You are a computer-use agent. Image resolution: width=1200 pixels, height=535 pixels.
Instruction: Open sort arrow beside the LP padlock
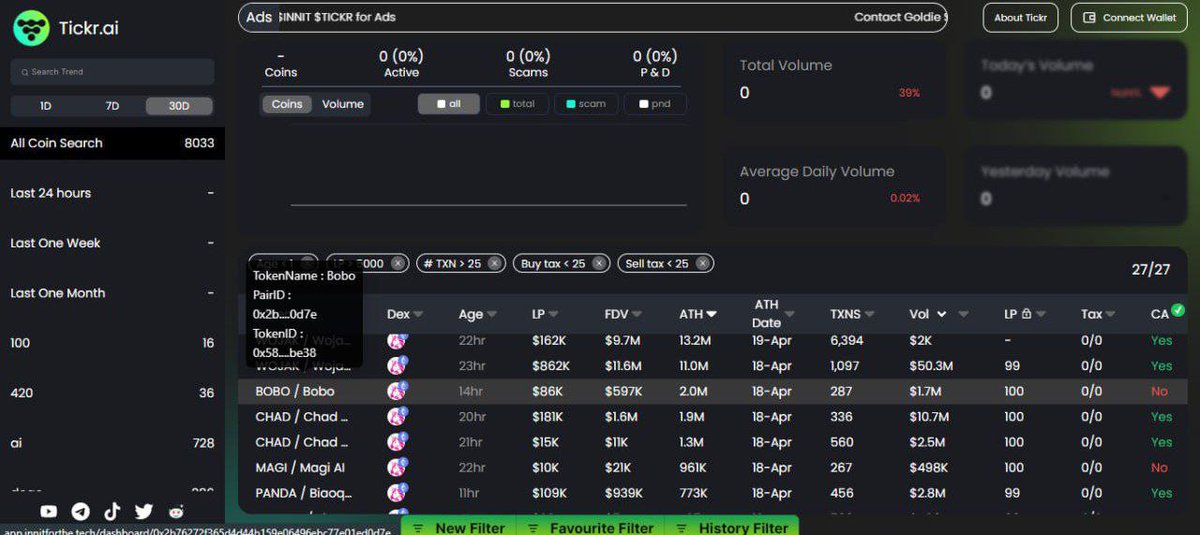[x=1042, y=314]
